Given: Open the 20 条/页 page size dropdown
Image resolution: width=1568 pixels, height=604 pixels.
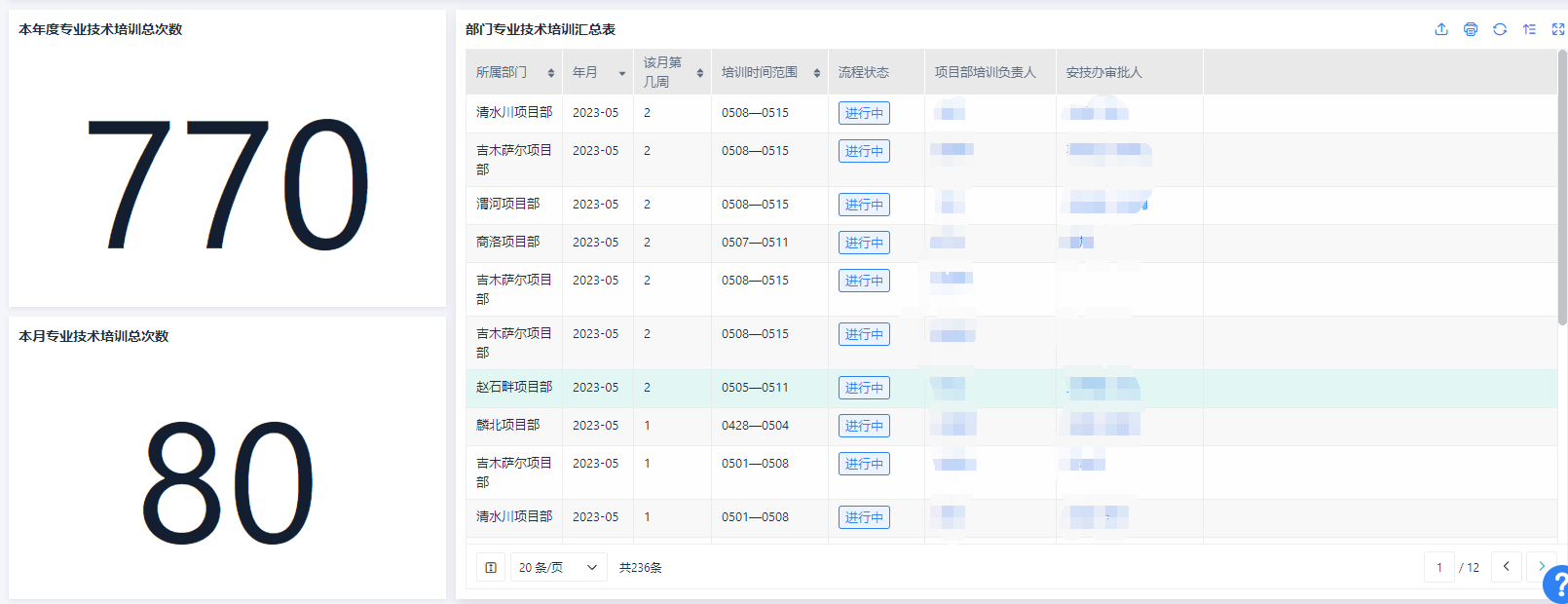Looking at the screenshot, I should [x=558, y=568].
